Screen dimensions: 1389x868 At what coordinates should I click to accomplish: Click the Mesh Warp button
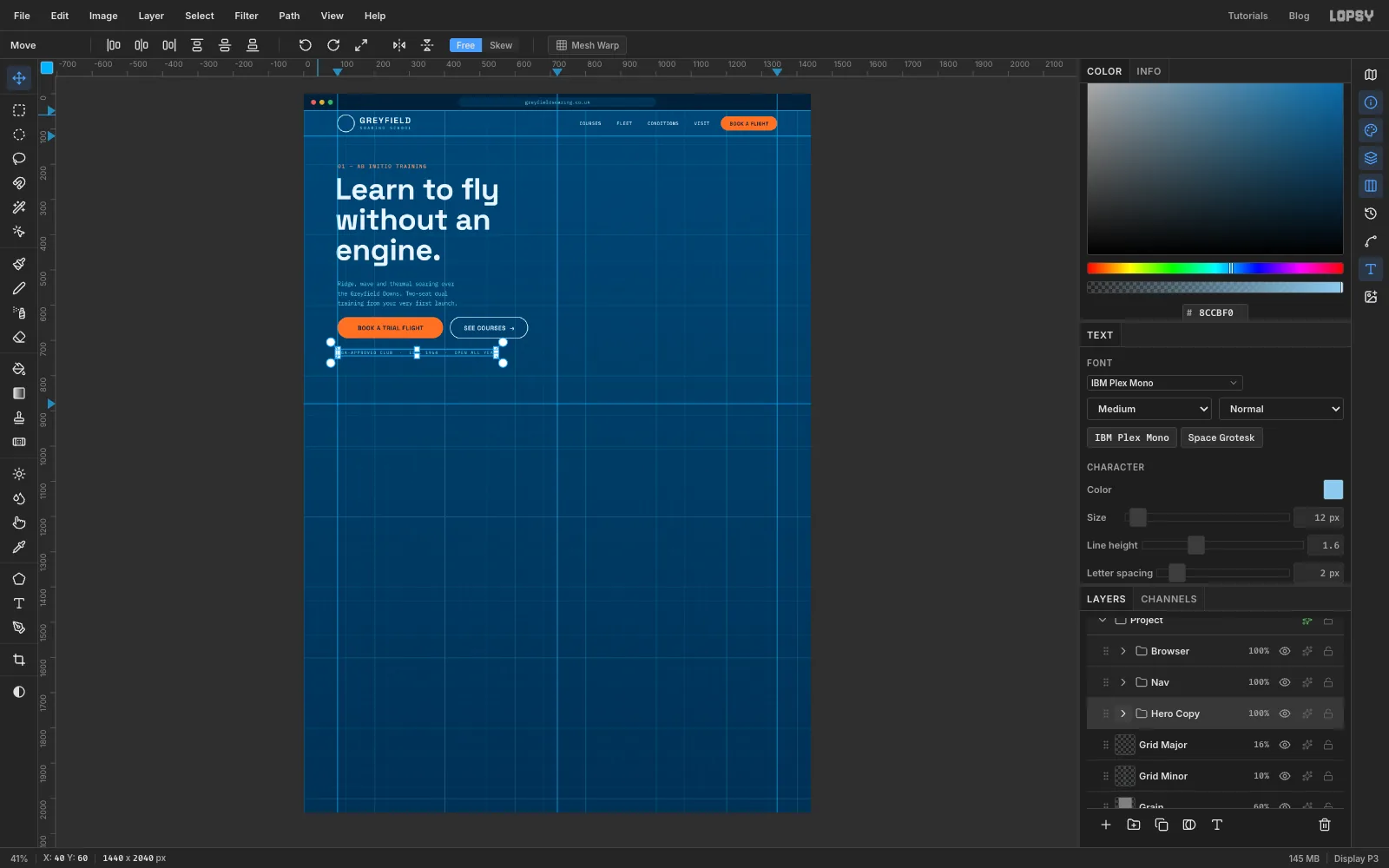(588, 45)
